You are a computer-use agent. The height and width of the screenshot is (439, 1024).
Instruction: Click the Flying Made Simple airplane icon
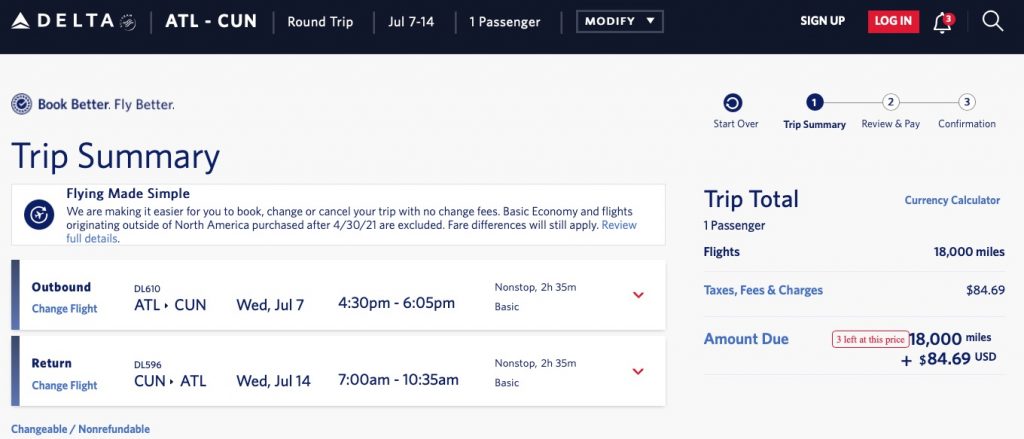(39, 214)
